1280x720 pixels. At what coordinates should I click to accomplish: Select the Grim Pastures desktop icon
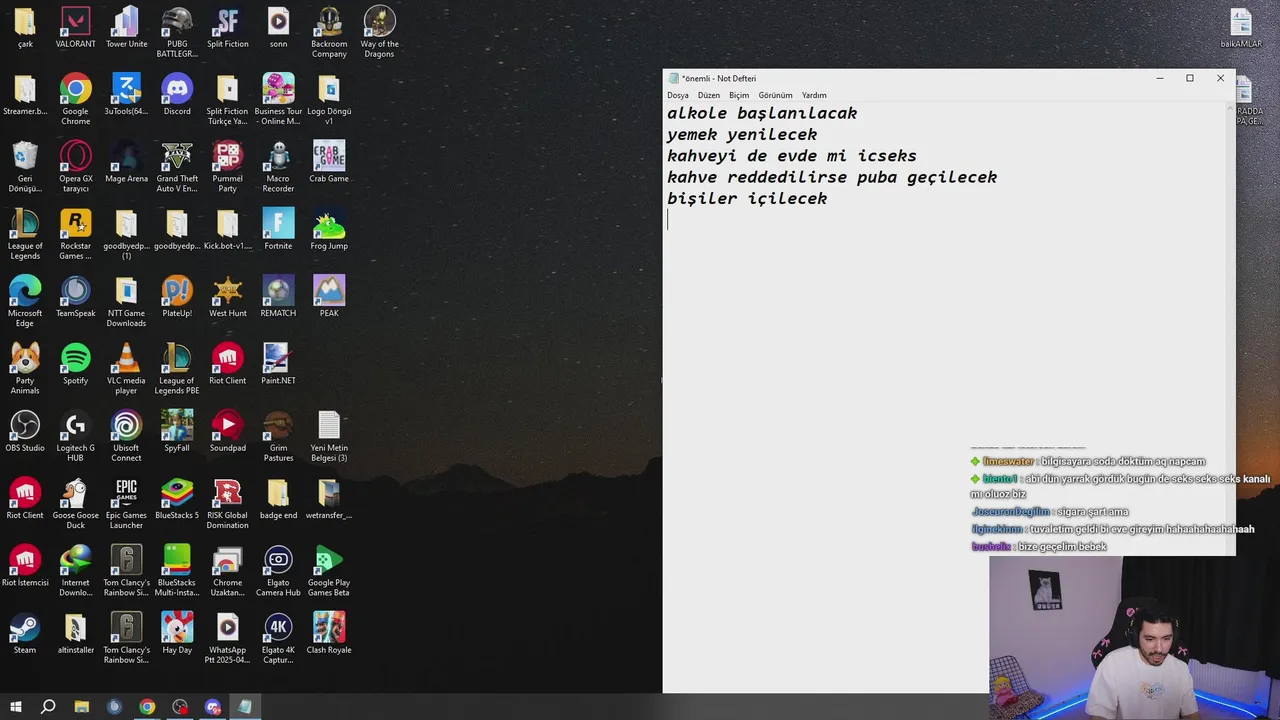click(278, 436)
